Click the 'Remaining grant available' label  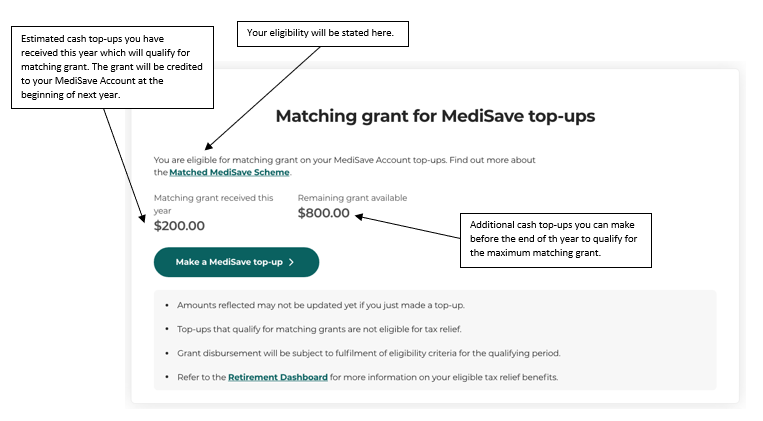pos(352,198)
